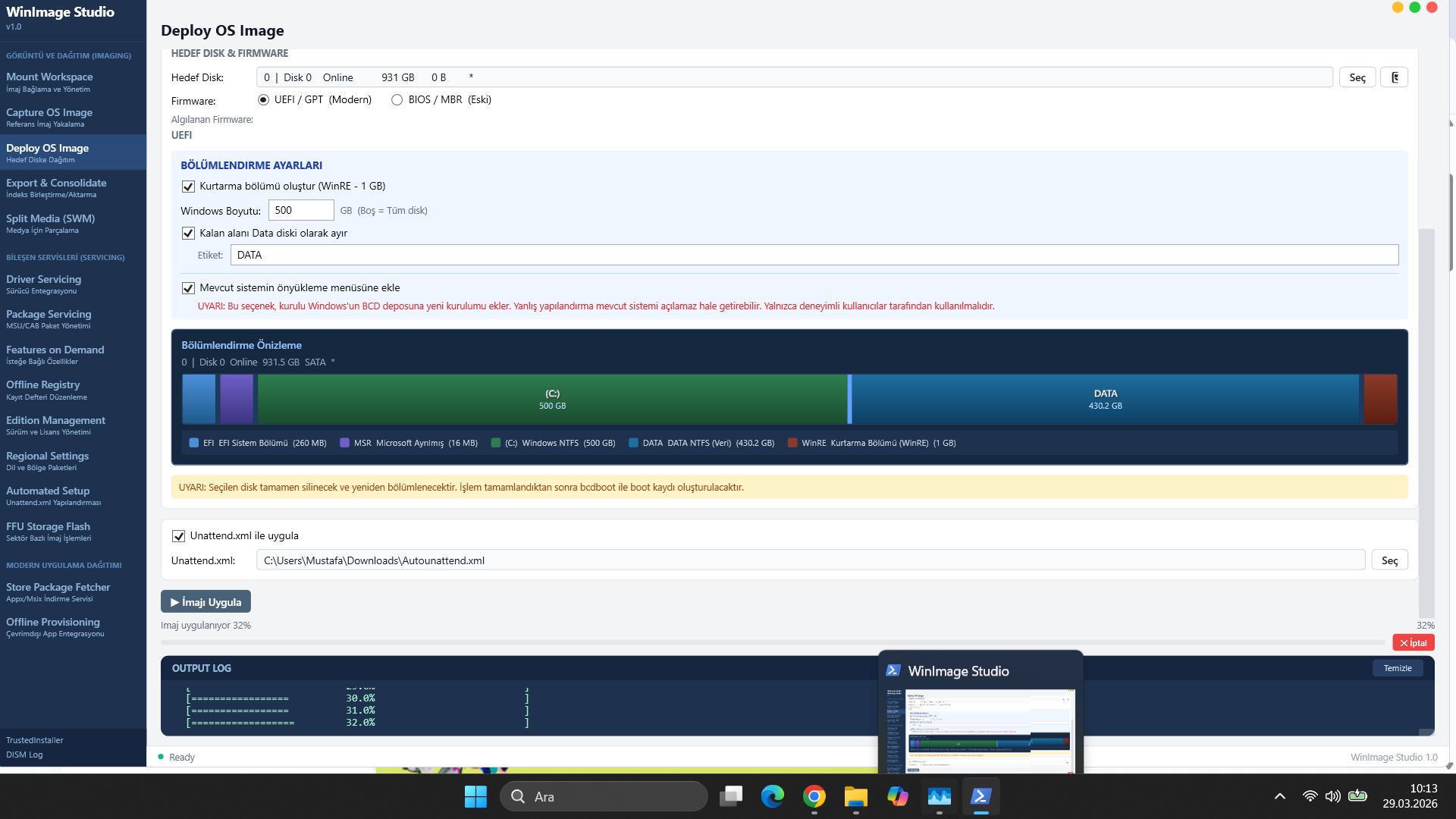The width and height of the screenshot is (1456, 819).
Task: Click the Etiket DATA field
Action: [814, 255]
